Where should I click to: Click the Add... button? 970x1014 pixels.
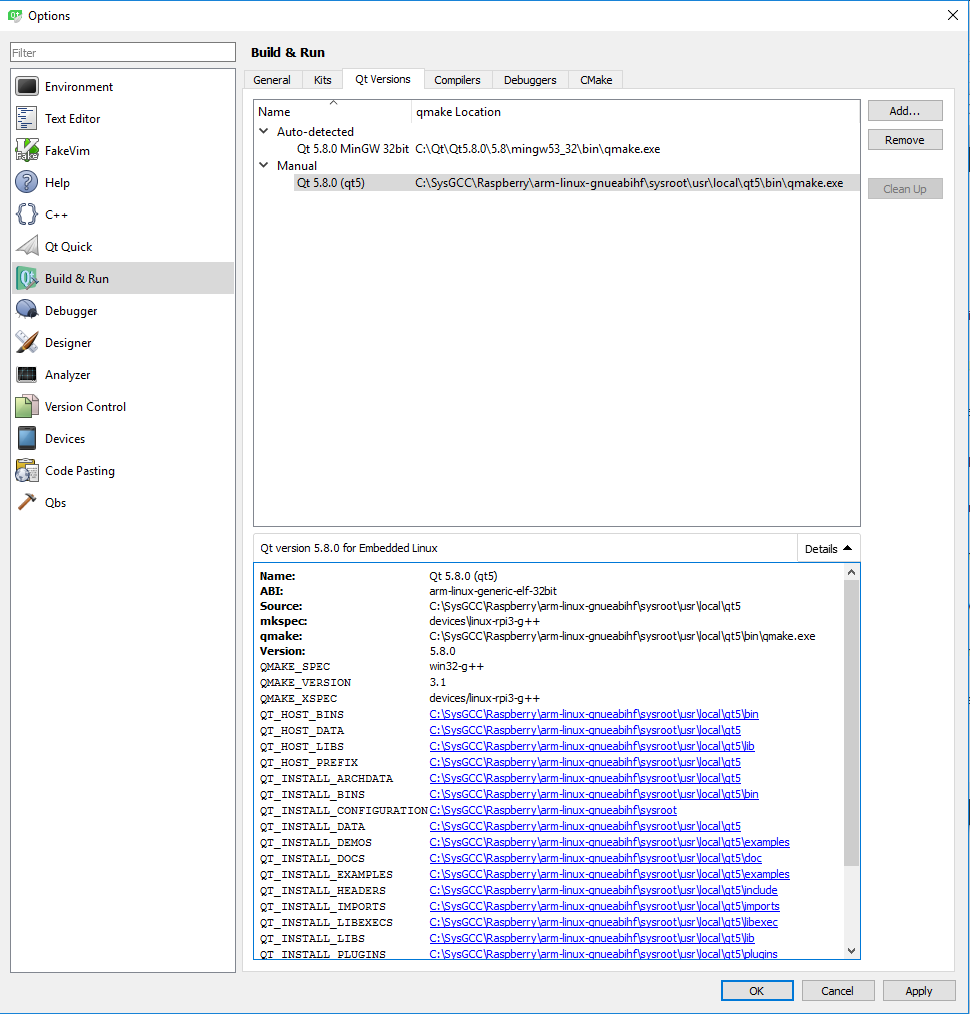[905, 111]
